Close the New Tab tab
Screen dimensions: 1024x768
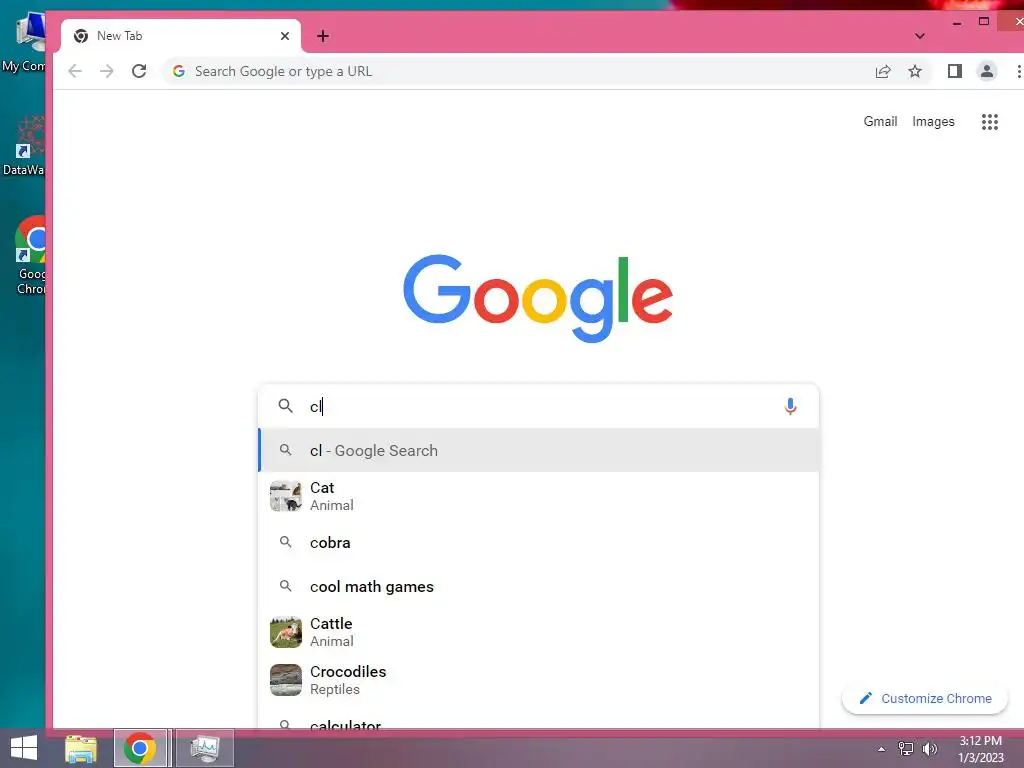tap(285, 36)
